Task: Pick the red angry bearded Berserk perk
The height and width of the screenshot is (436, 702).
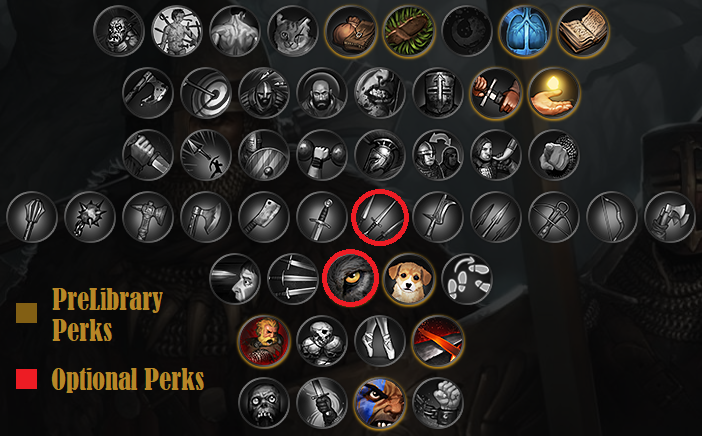Action: click(x=264, y=341)
